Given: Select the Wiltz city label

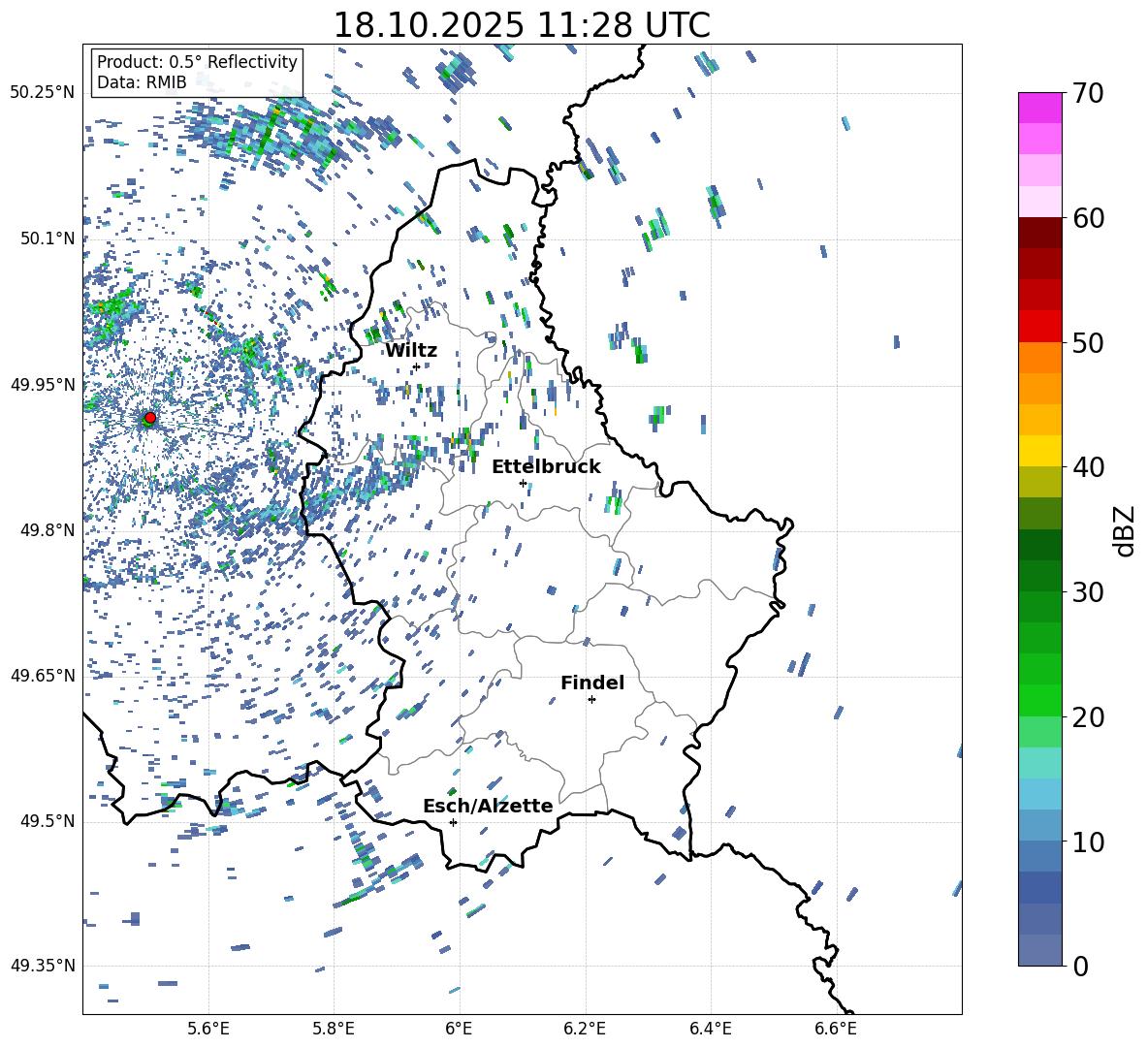Looking at the screenshot, I should tap(411, 351).
